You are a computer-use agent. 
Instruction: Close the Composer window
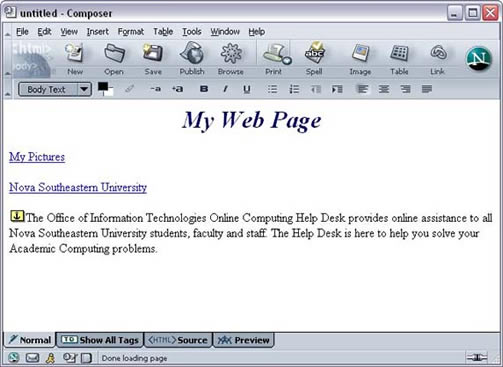click(490, 13)
